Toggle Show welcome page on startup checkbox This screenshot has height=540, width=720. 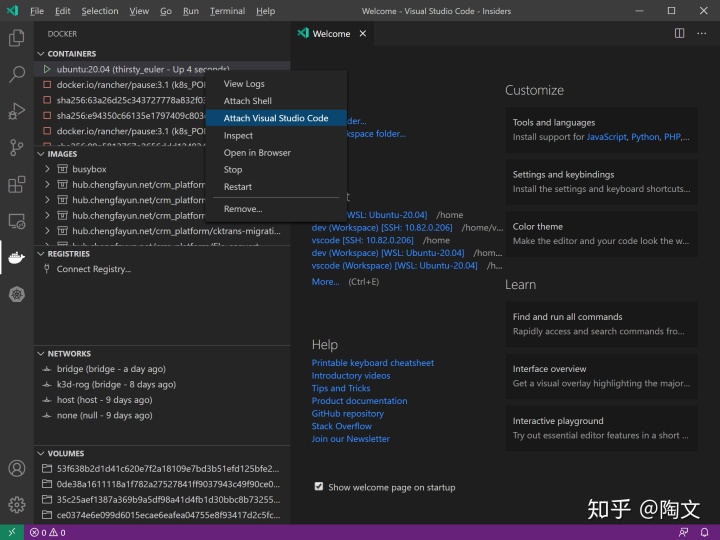(x=319, y=486)
